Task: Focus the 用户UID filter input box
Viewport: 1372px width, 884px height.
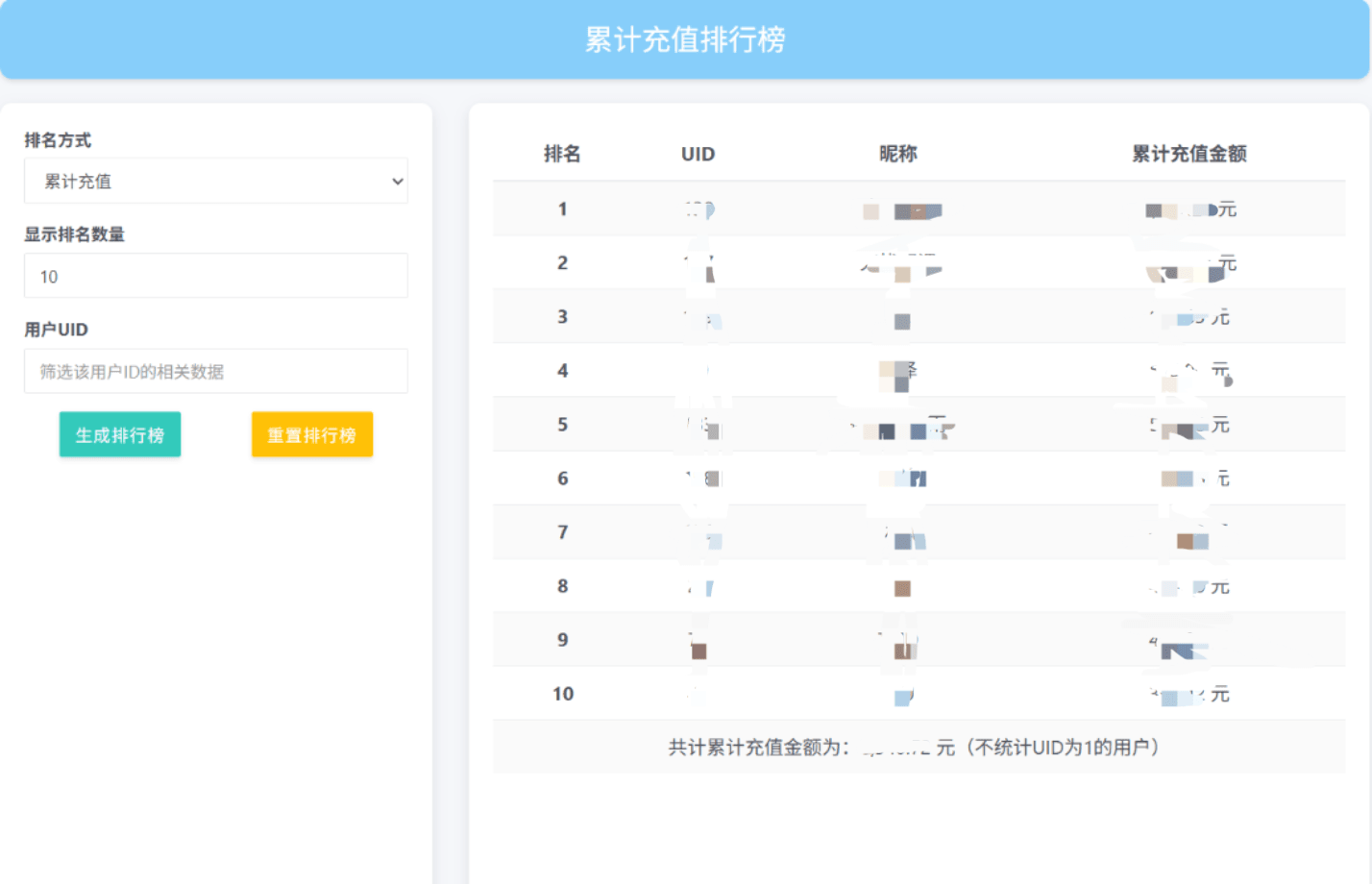Action: tap(215, 372)
